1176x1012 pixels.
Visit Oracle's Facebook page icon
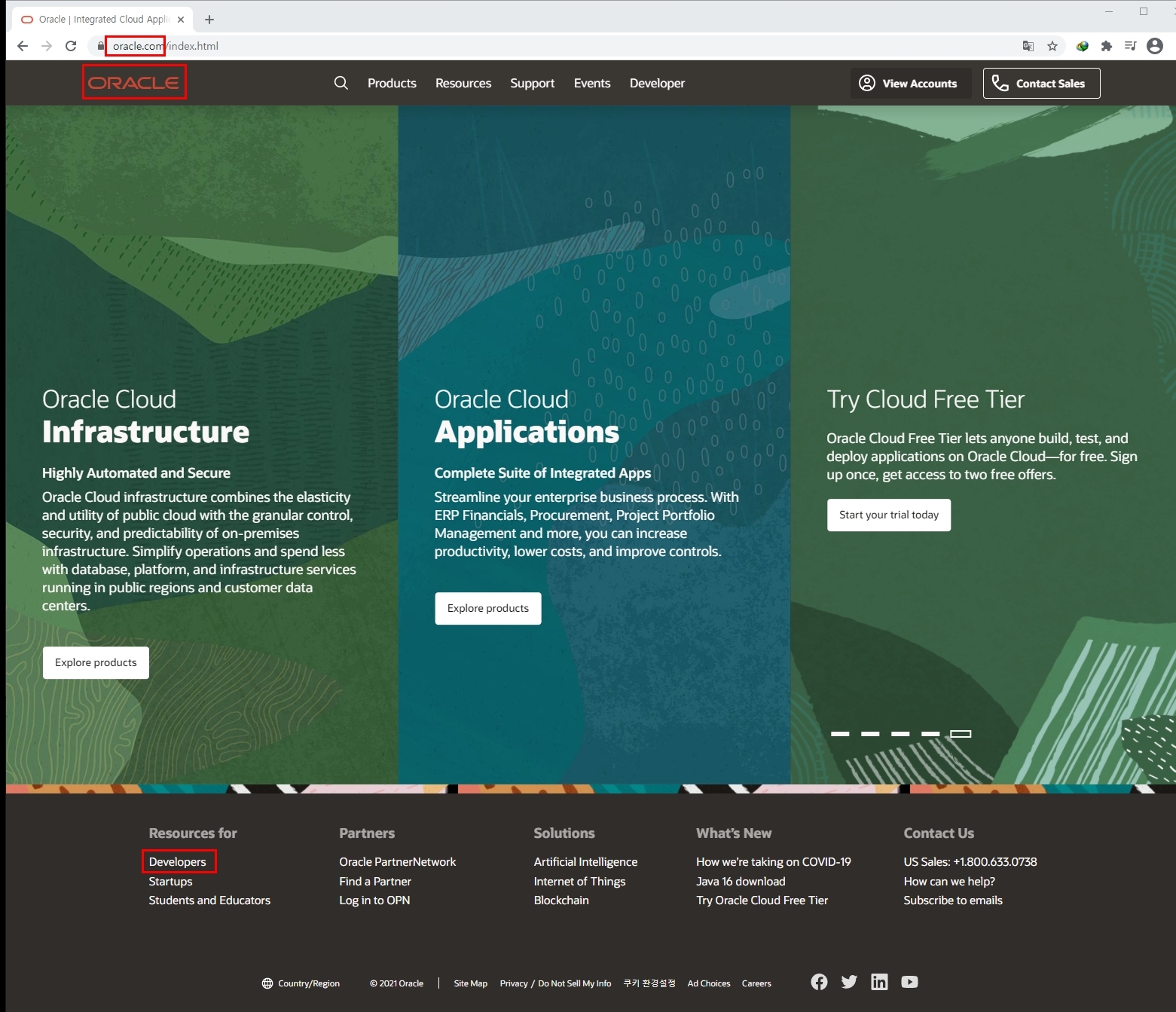coord(819,982)
